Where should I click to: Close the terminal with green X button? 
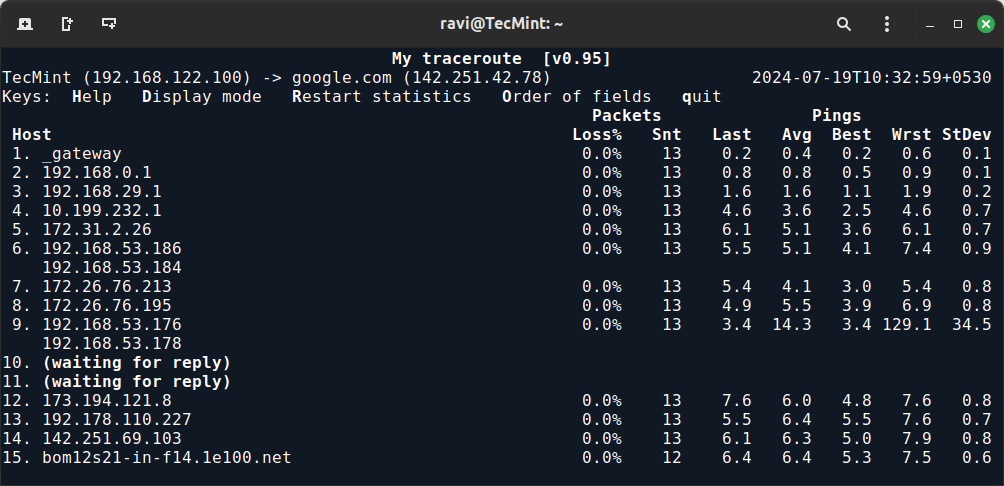[985, 24]
